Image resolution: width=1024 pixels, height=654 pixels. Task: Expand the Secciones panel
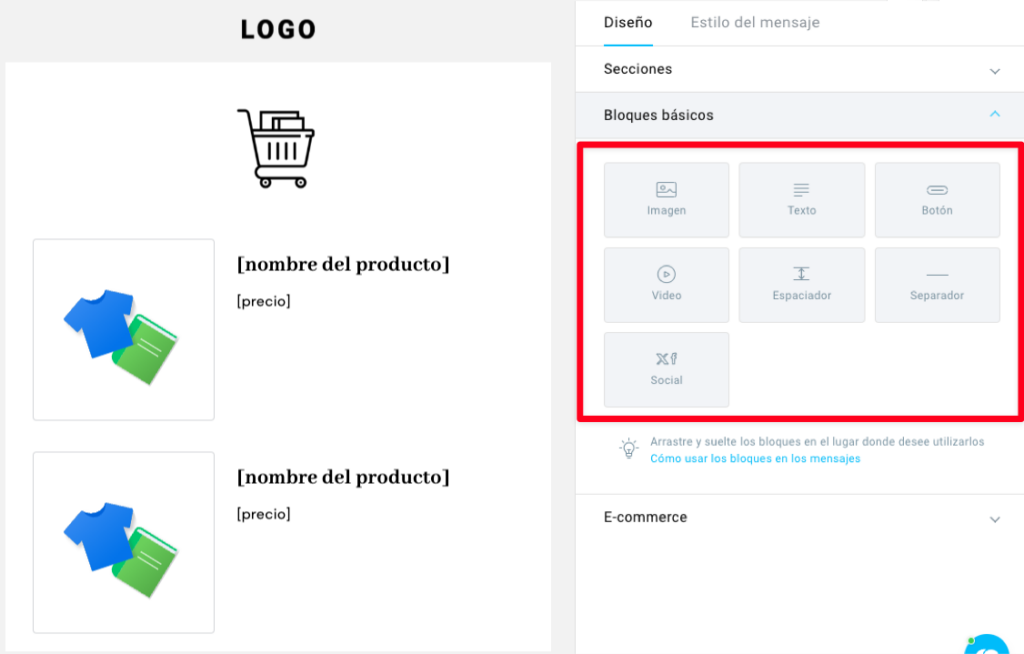800,69
